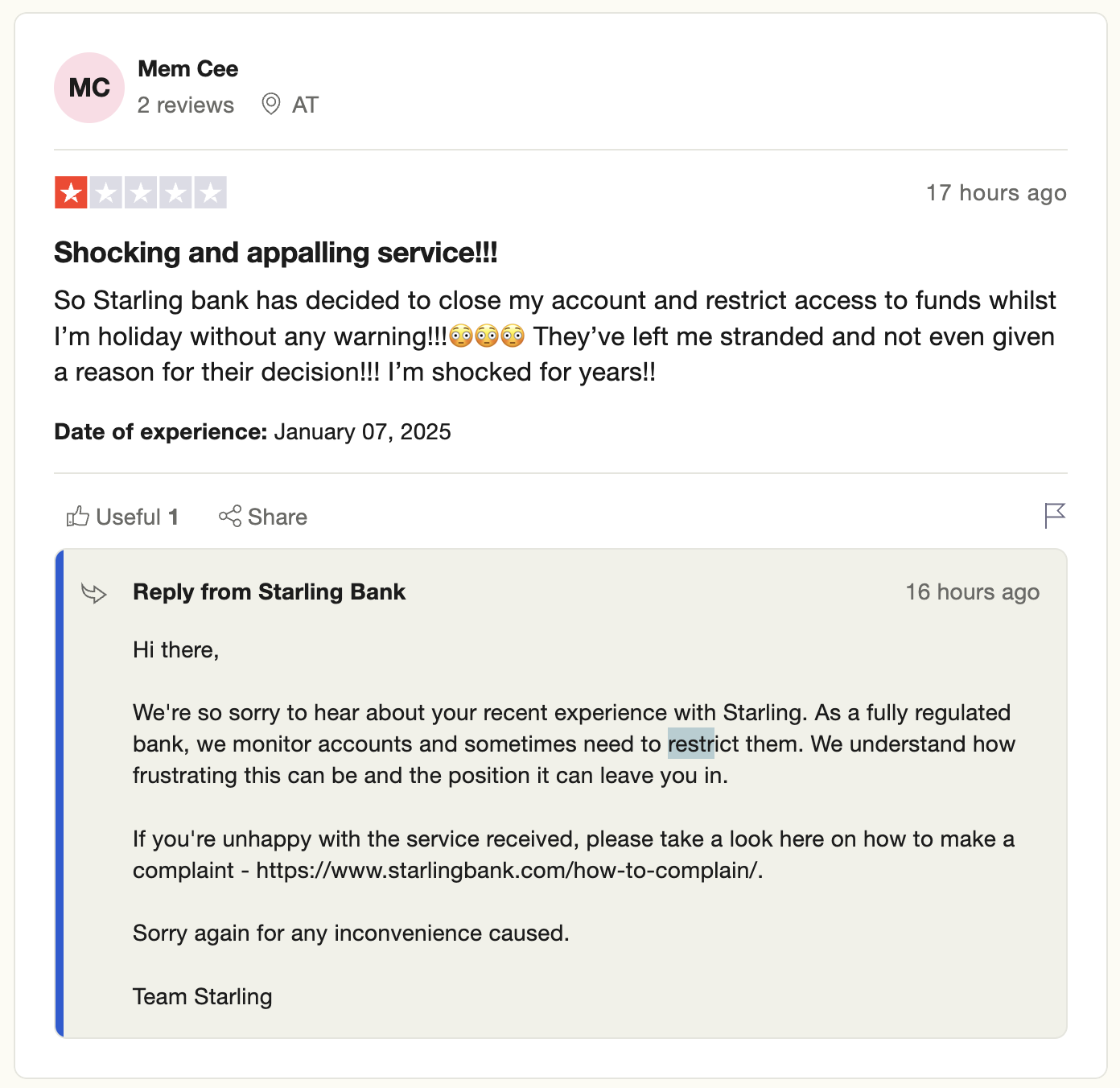Open the review title Shocking and appalling service
The width and height of the screenshot is (1120, 1088).
276,253
